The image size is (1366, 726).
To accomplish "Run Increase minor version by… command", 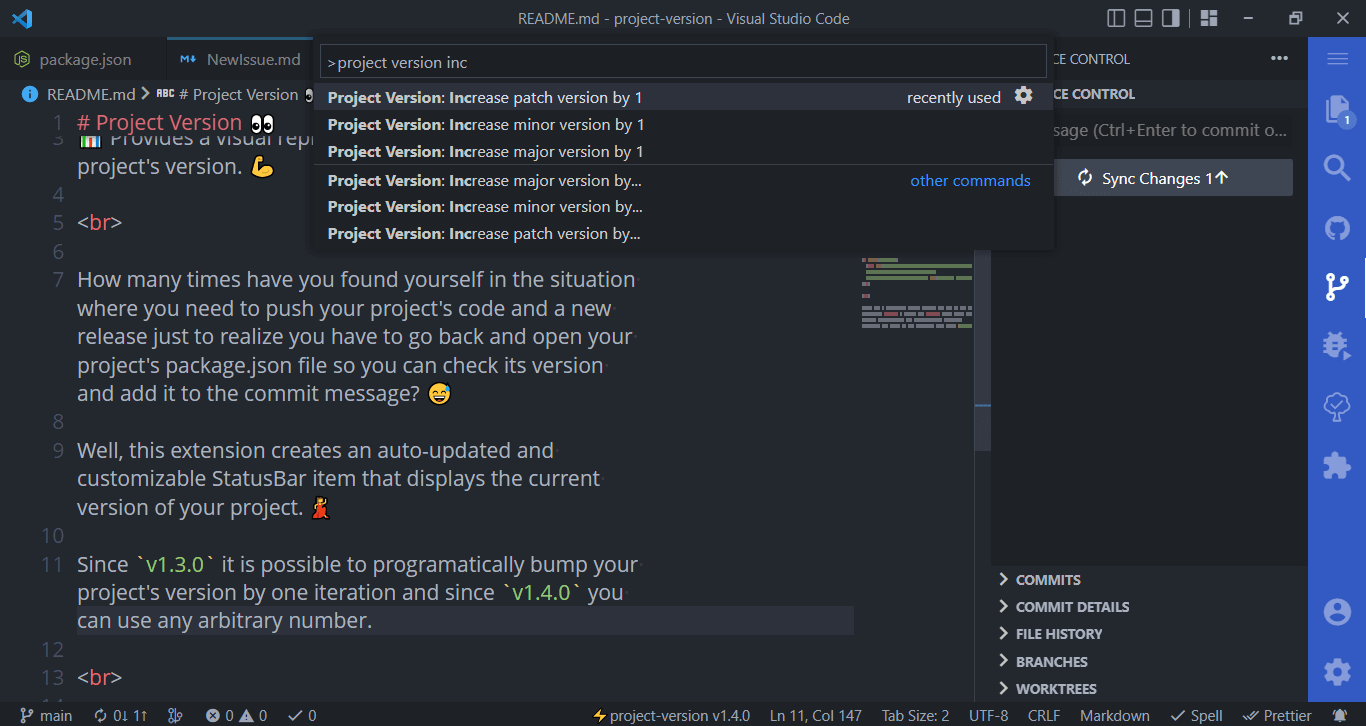I will click(x=683, y=207).
